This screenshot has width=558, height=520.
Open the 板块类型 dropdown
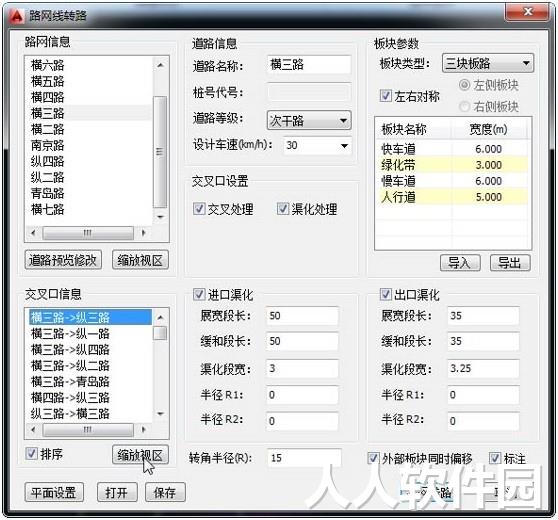coord(488,64)
